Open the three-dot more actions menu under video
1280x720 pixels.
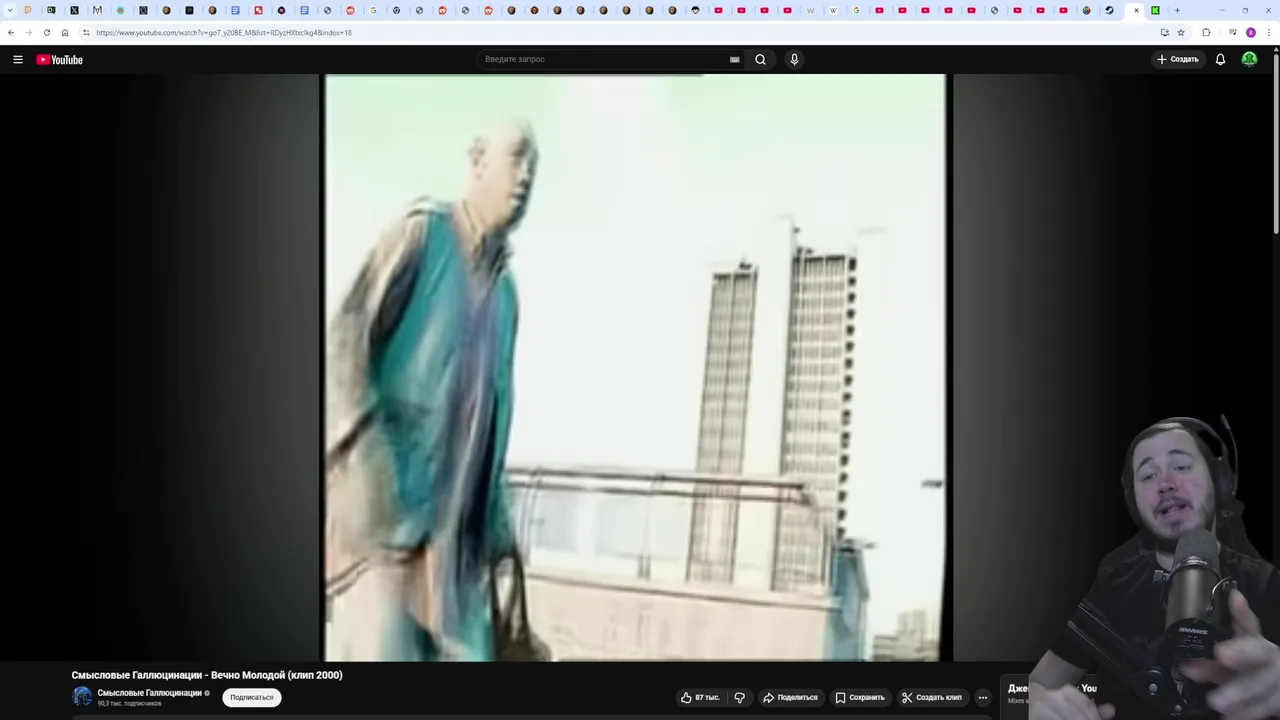(983, 697)
